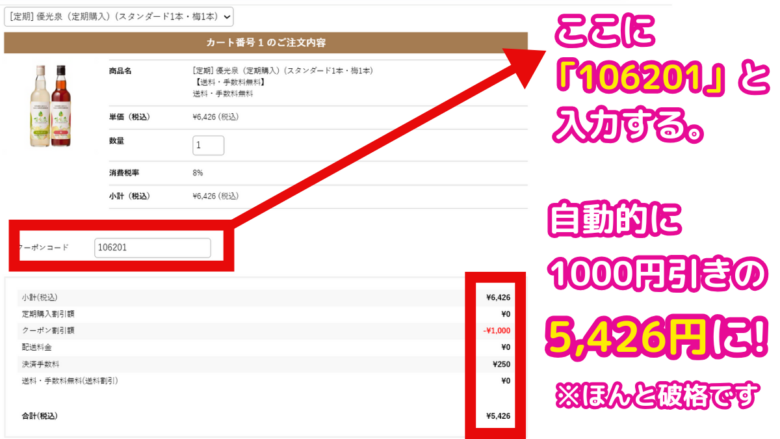Click the 小計(税込) amount in the summary table
This screenshot has height=439, width=780.
[497, 297]
